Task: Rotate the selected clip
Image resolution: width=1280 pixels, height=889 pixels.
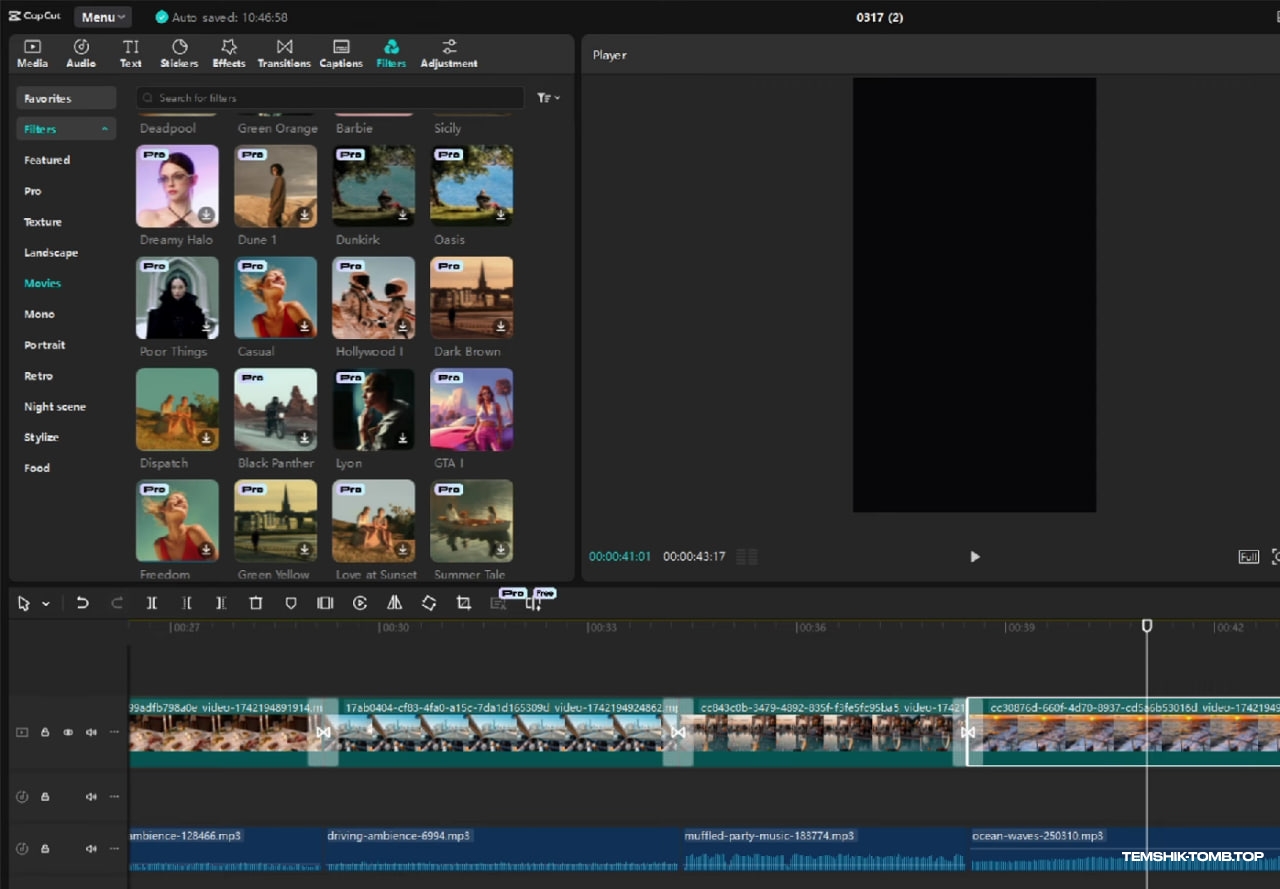Action: tap(429, 603)
